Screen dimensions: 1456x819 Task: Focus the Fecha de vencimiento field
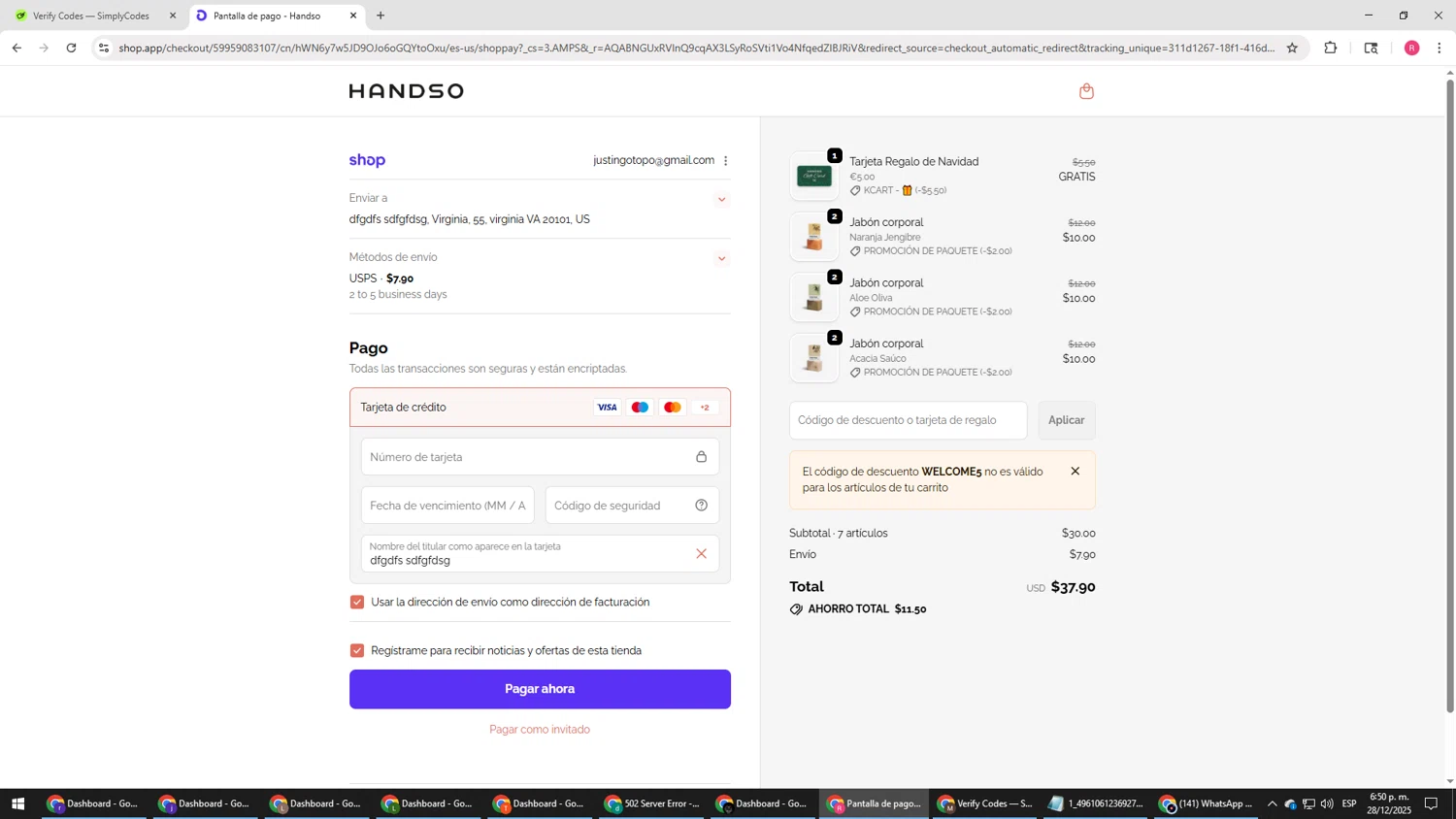tap(447, 506)
